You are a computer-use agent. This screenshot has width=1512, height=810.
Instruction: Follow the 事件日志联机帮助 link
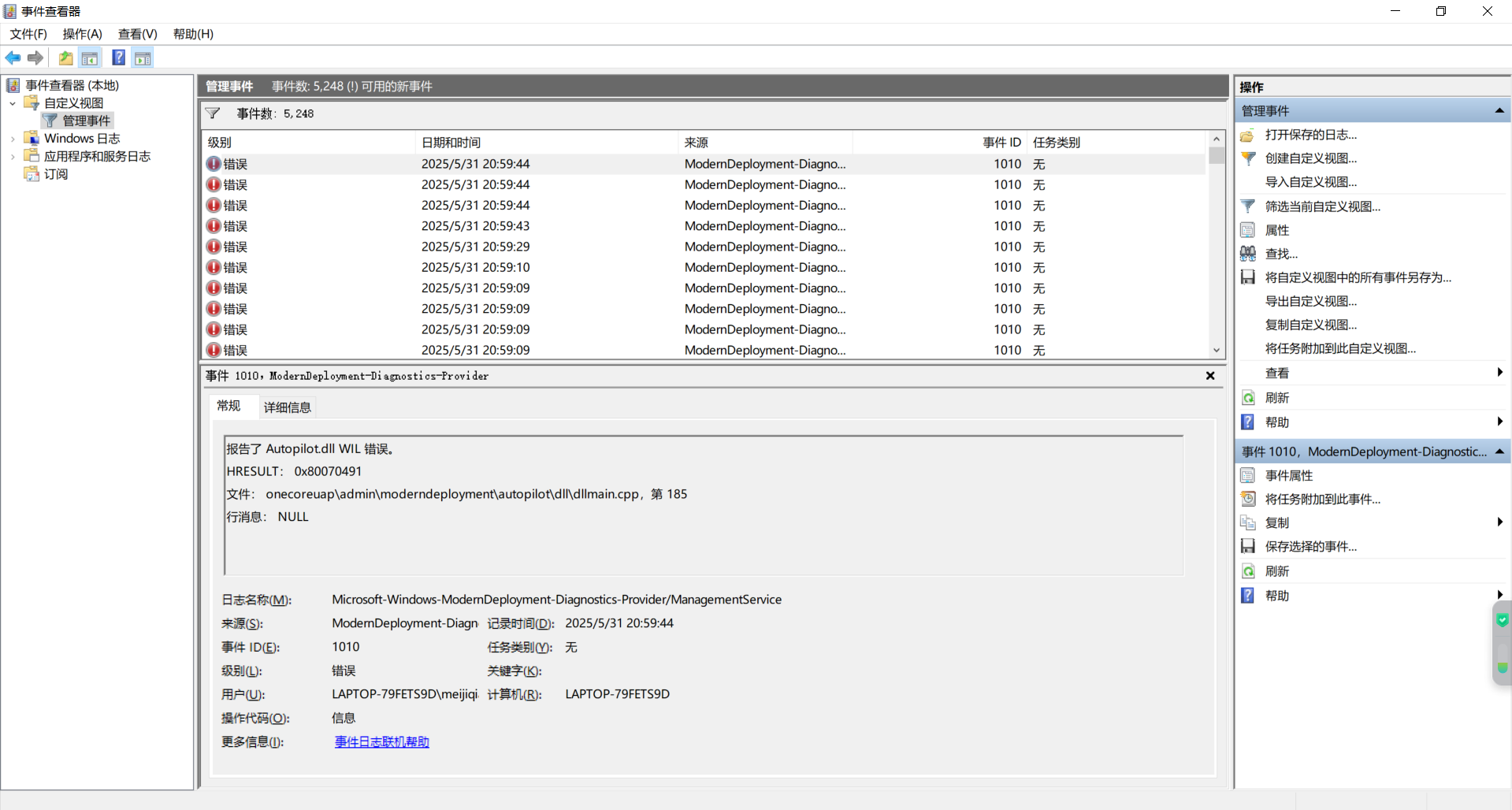click(381, 741)
